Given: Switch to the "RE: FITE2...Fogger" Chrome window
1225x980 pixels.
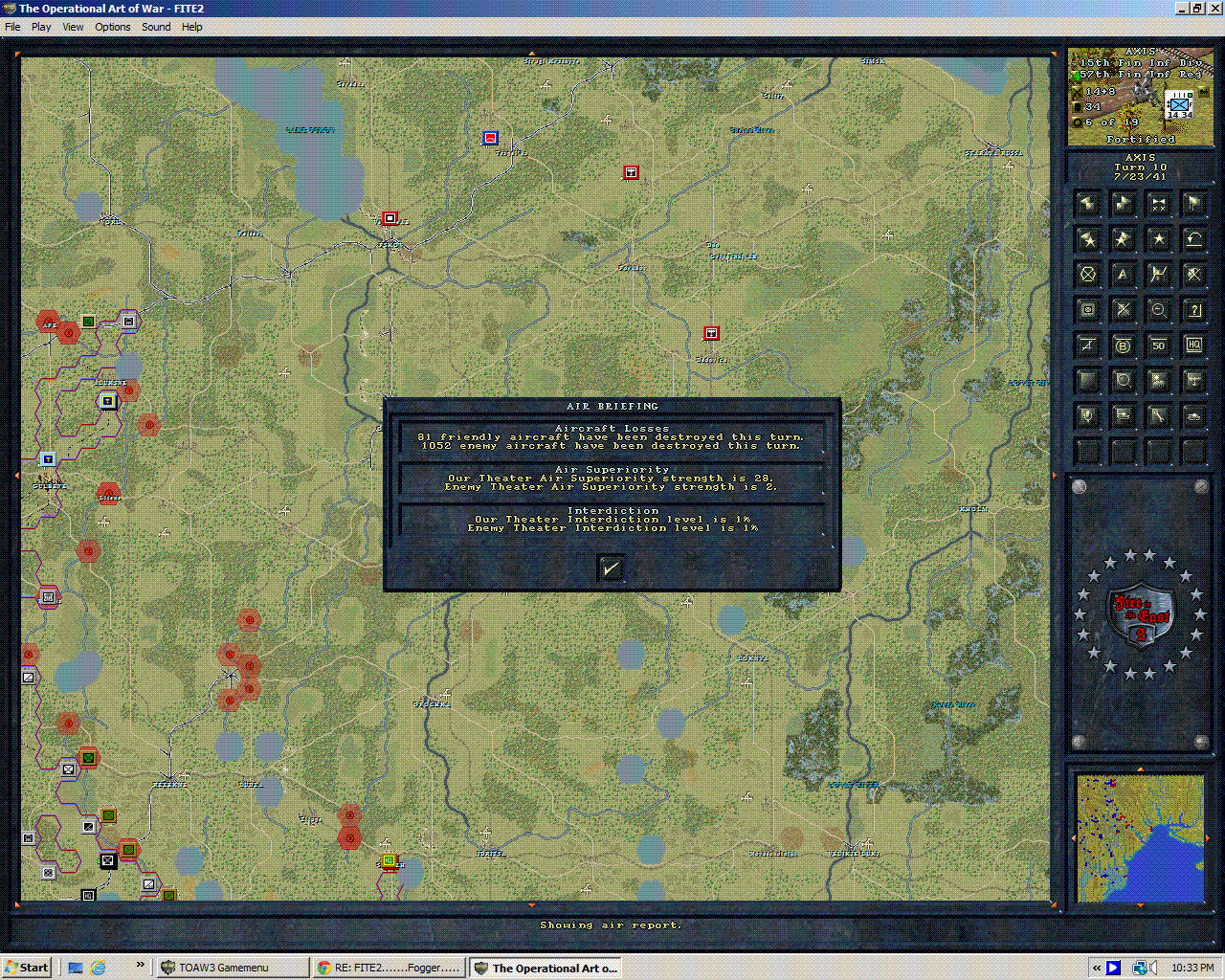Looking at the screenshot, I should pos(390,968).
